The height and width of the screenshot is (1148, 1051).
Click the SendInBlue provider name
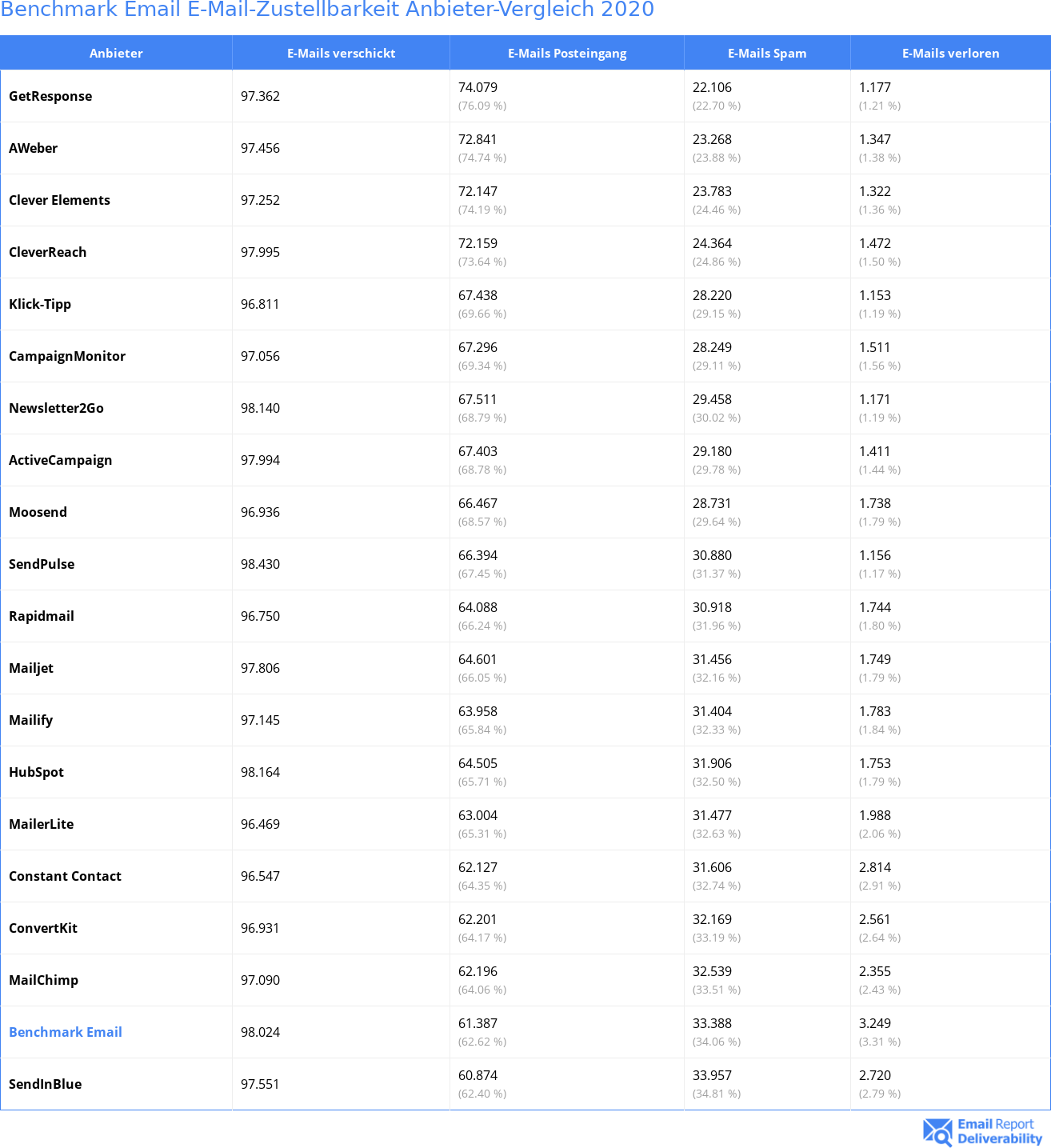45,1084
